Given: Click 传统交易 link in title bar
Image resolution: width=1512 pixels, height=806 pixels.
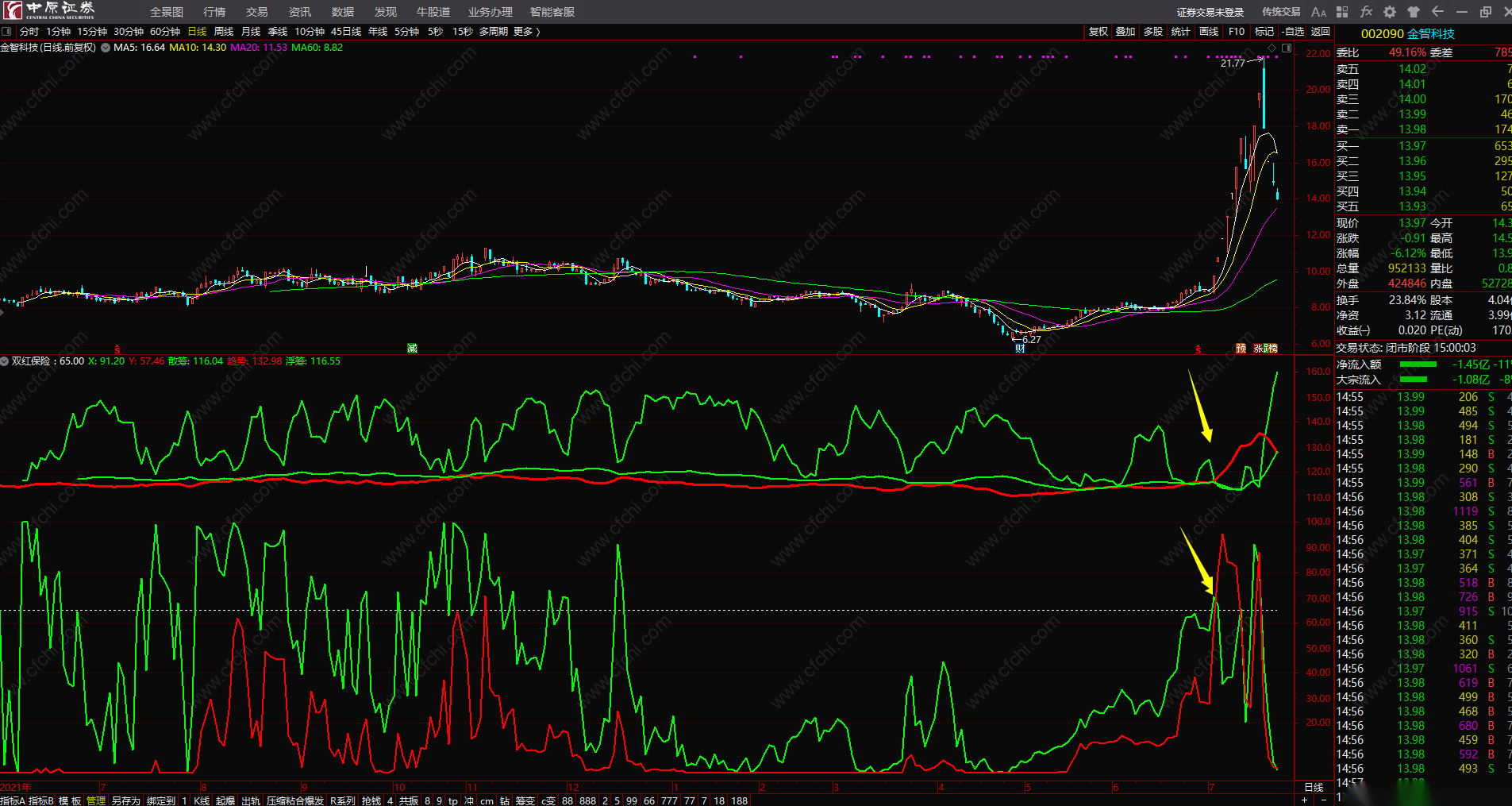Looking at the screenshot, I should click(x=1281, y=12).
